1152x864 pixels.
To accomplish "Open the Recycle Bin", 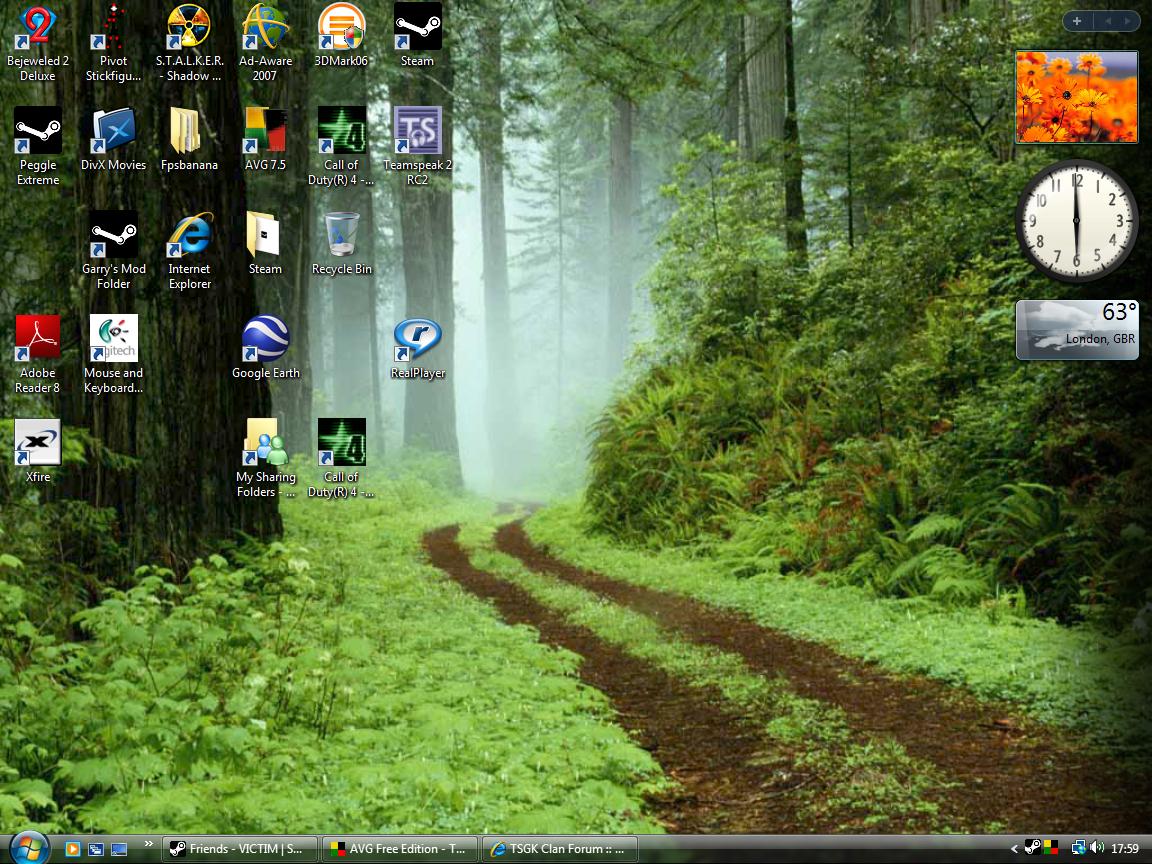I will click(x=341, y=234).
